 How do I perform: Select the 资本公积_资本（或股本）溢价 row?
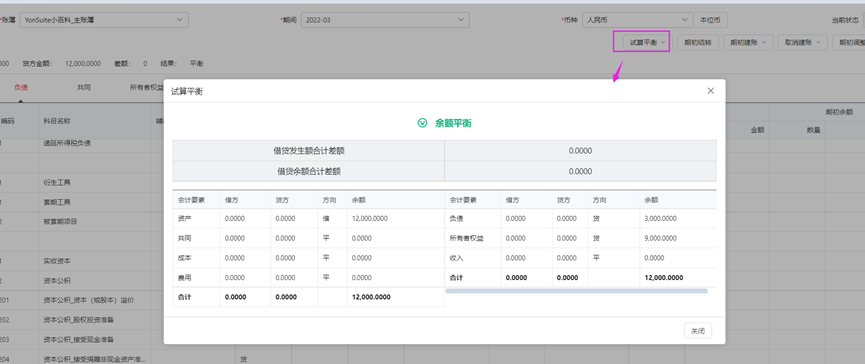click(x=89, y=301)
